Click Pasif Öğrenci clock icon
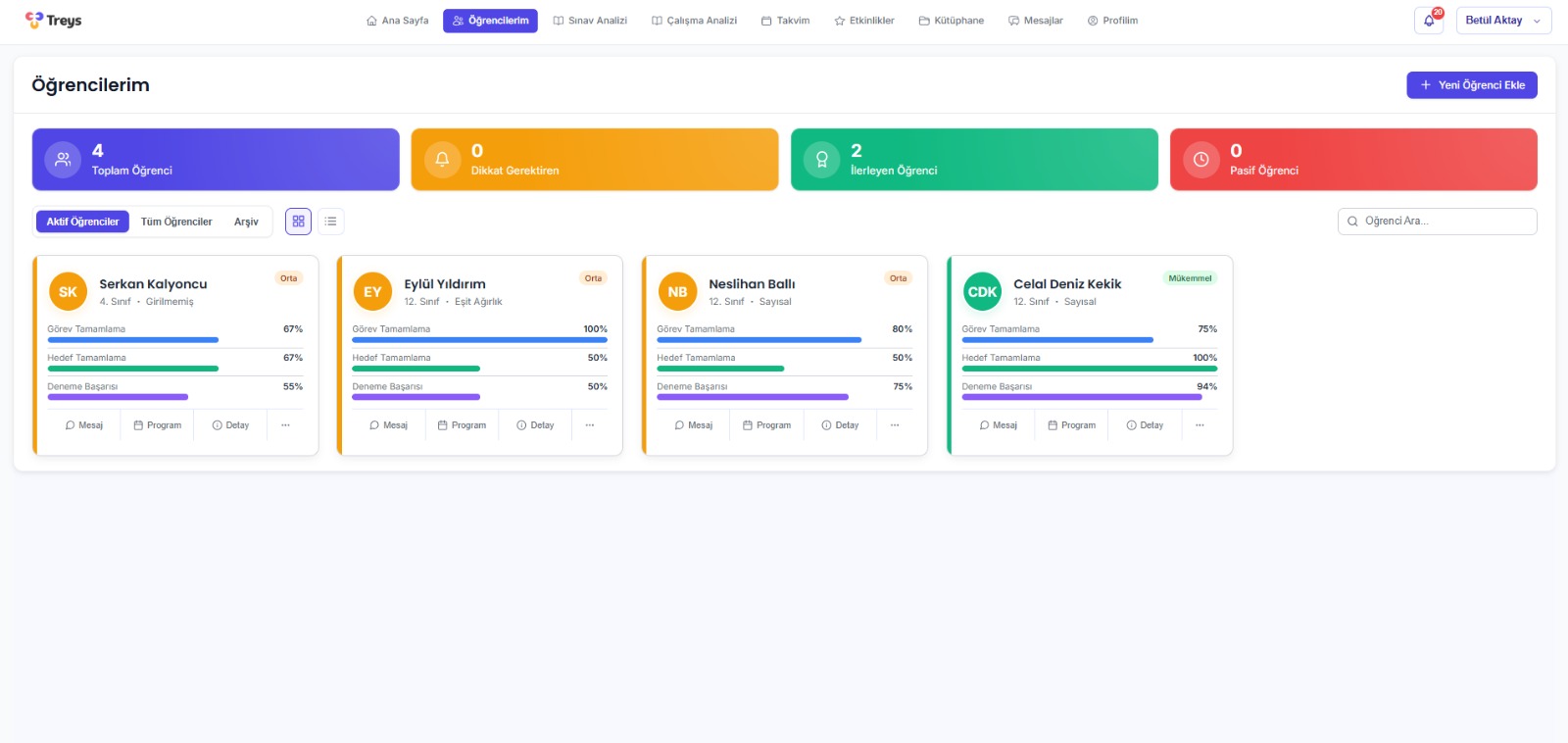The image size is (1568, 743). (1200, 160)
